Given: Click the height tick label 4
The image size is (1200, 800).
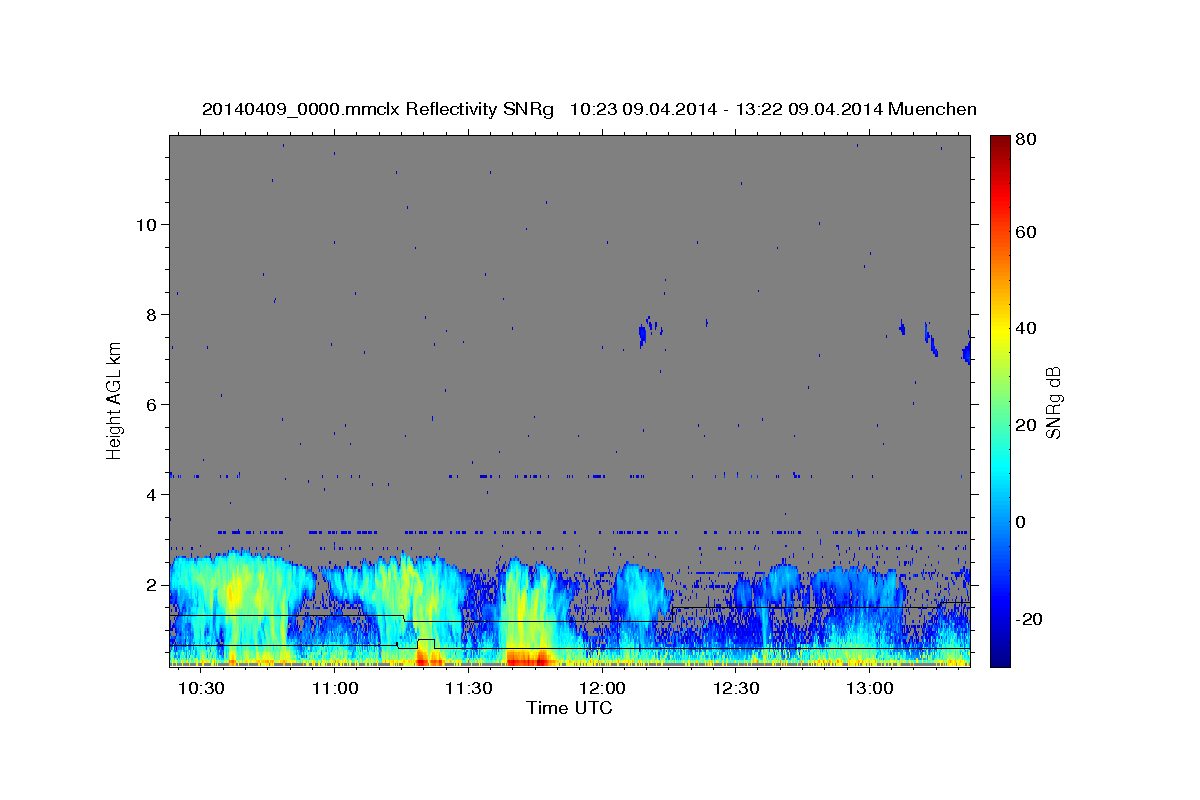Looking at the screenshot, I should (151, 494).
